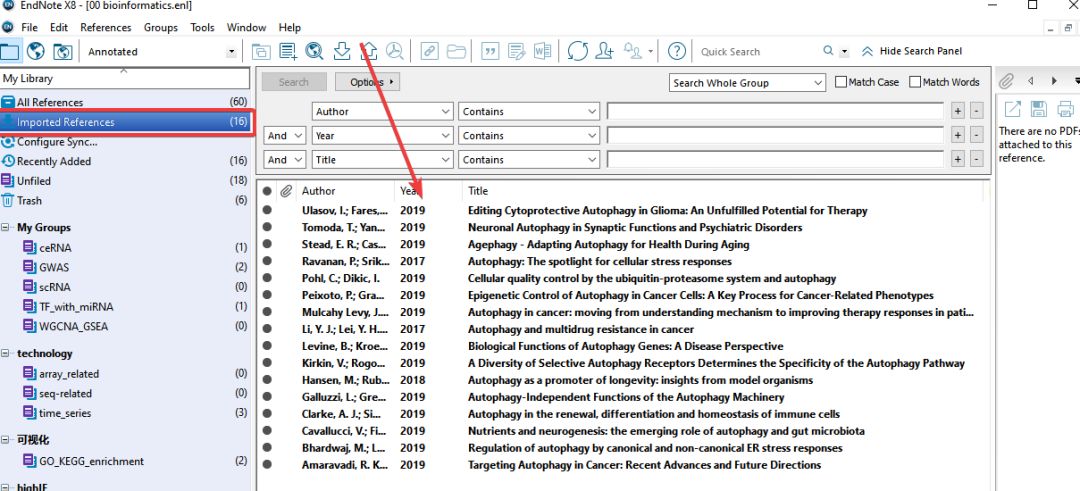Open the File menu
Image resolution: width=1080 pixels, height=491 pixels.
coord(29,28)
